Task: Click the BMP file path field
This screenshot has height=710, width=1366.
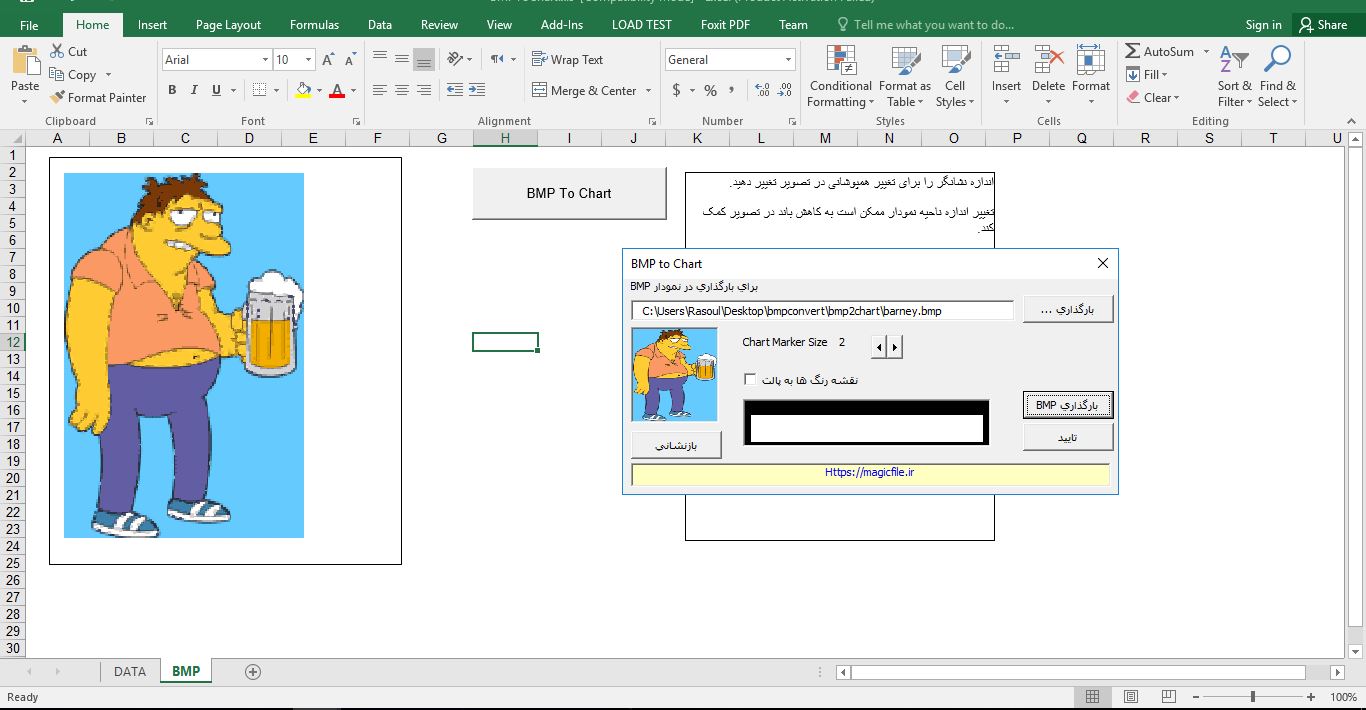Action: [x=823, y=311]
